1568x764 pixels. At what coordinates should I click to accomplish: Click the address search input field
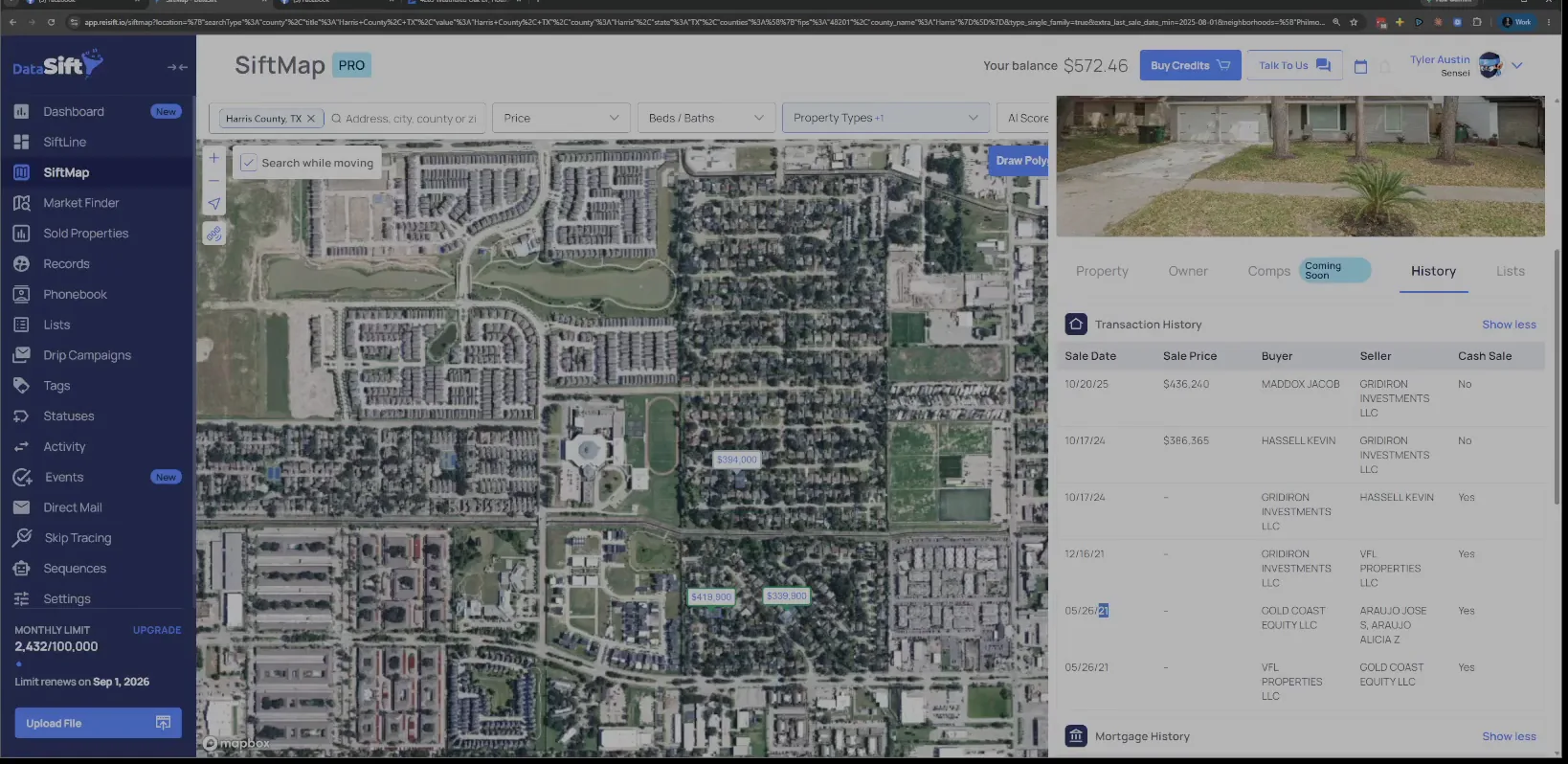point(409,119)
